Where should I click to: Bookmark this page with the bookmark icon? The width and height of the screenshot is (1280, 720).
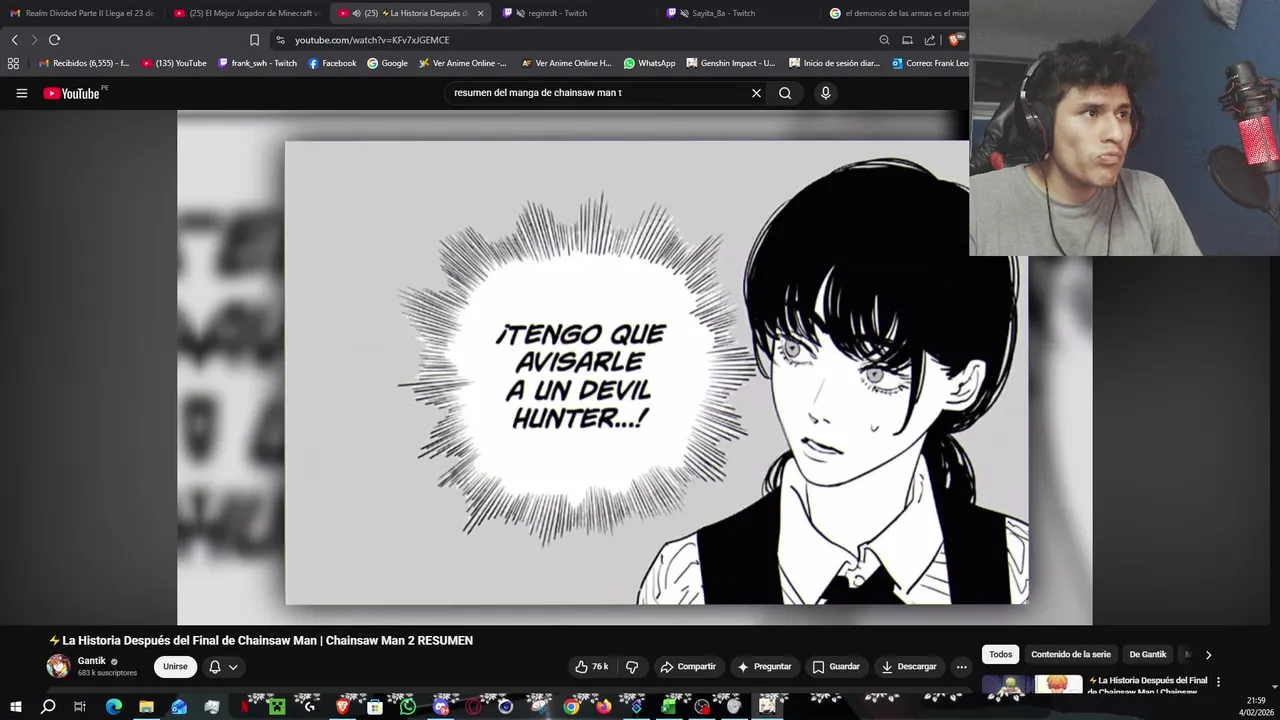pyautogui.click(x=254, y=40)
